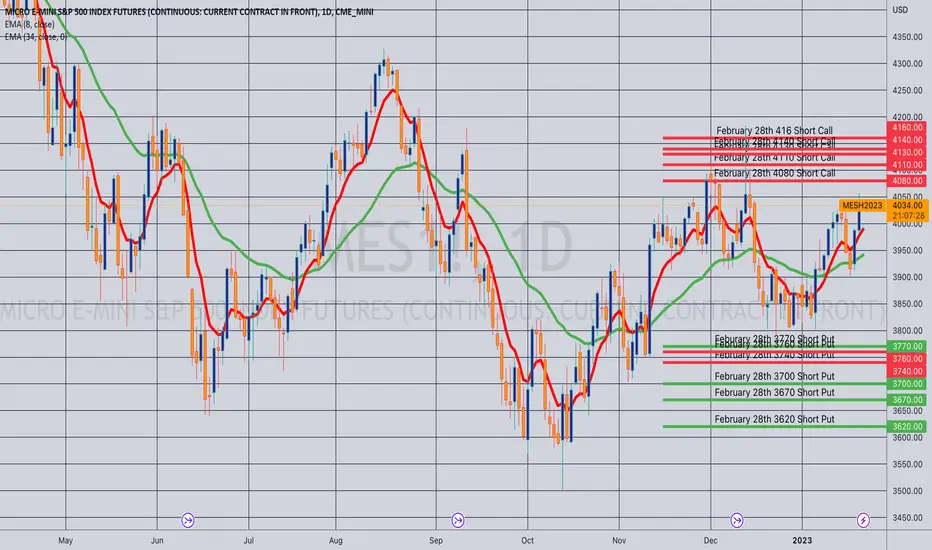The image size is (932, 550).
Task: Click the Jul label on time axis
Action: [248, 540]
